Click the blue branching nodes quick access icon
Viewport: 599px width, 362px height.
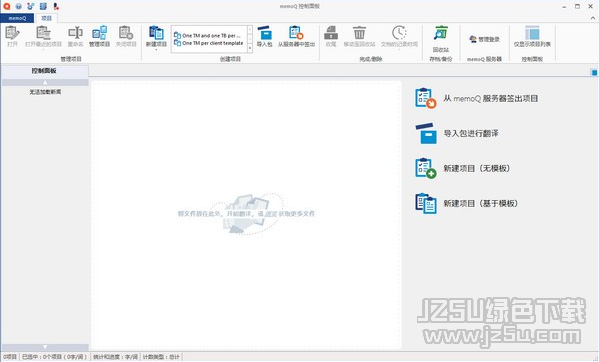coord(31,6)
